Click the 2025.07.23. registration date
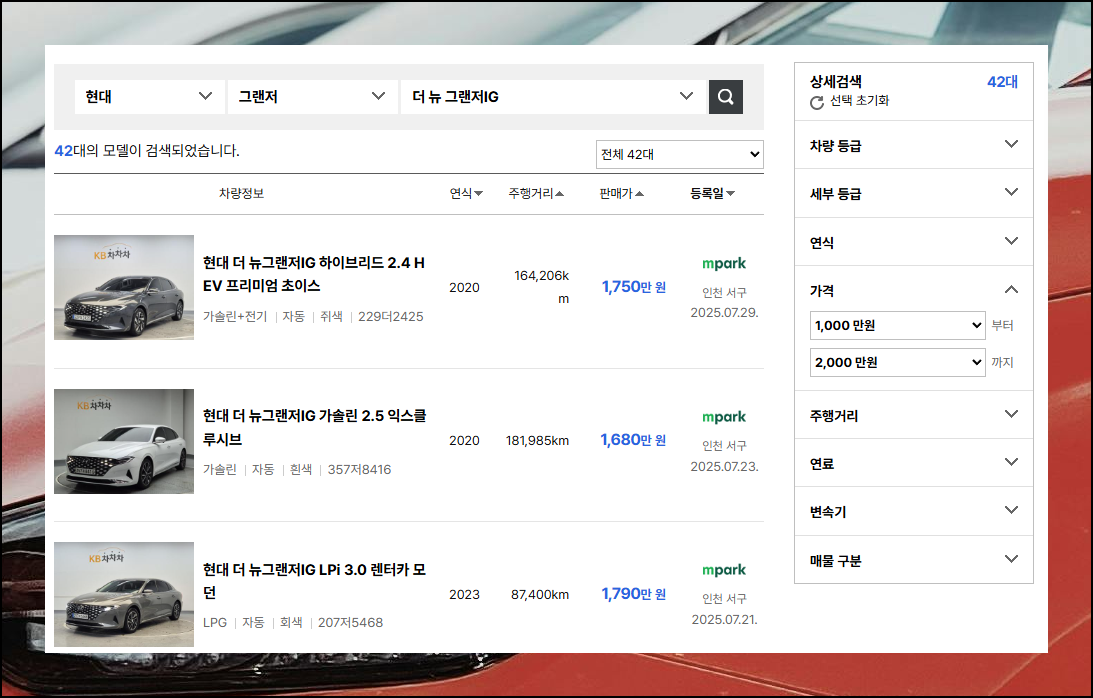 (724, 466)
